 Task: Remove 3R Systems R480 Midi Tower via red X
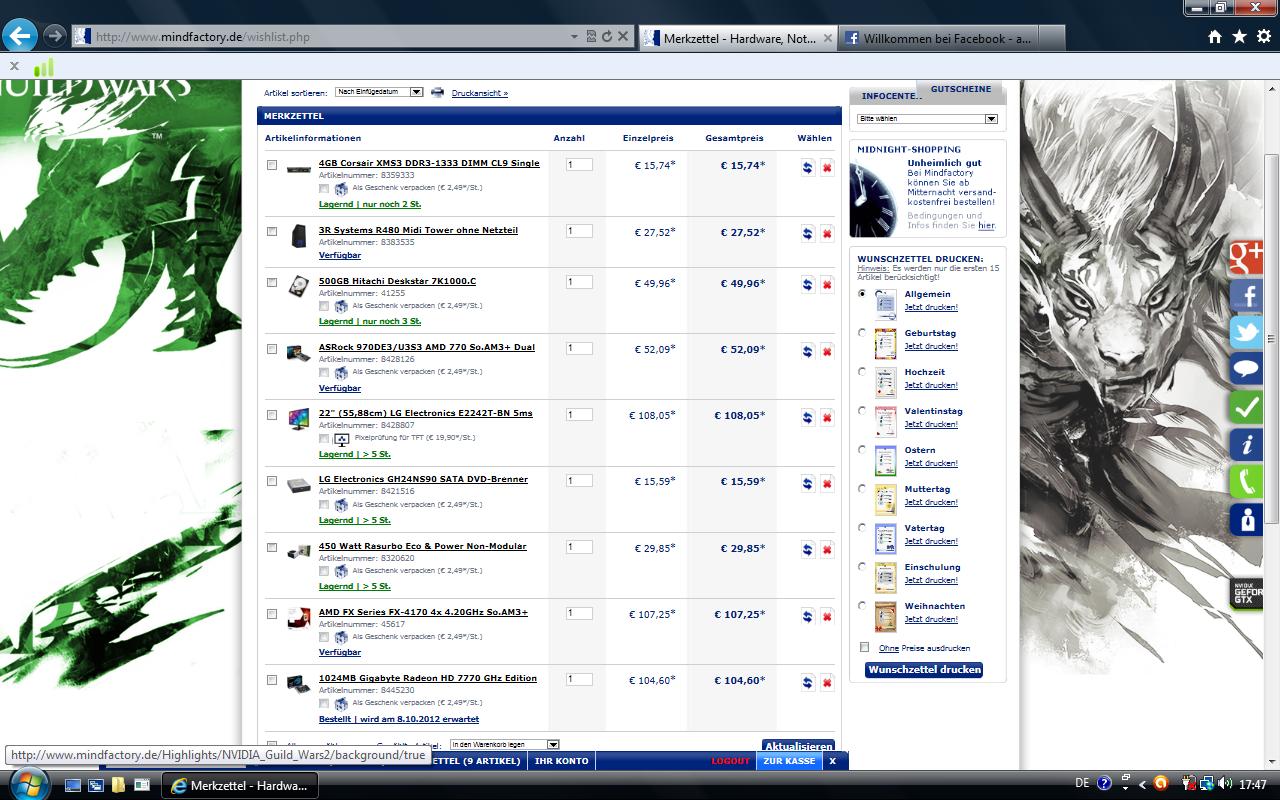coord(827,234)
